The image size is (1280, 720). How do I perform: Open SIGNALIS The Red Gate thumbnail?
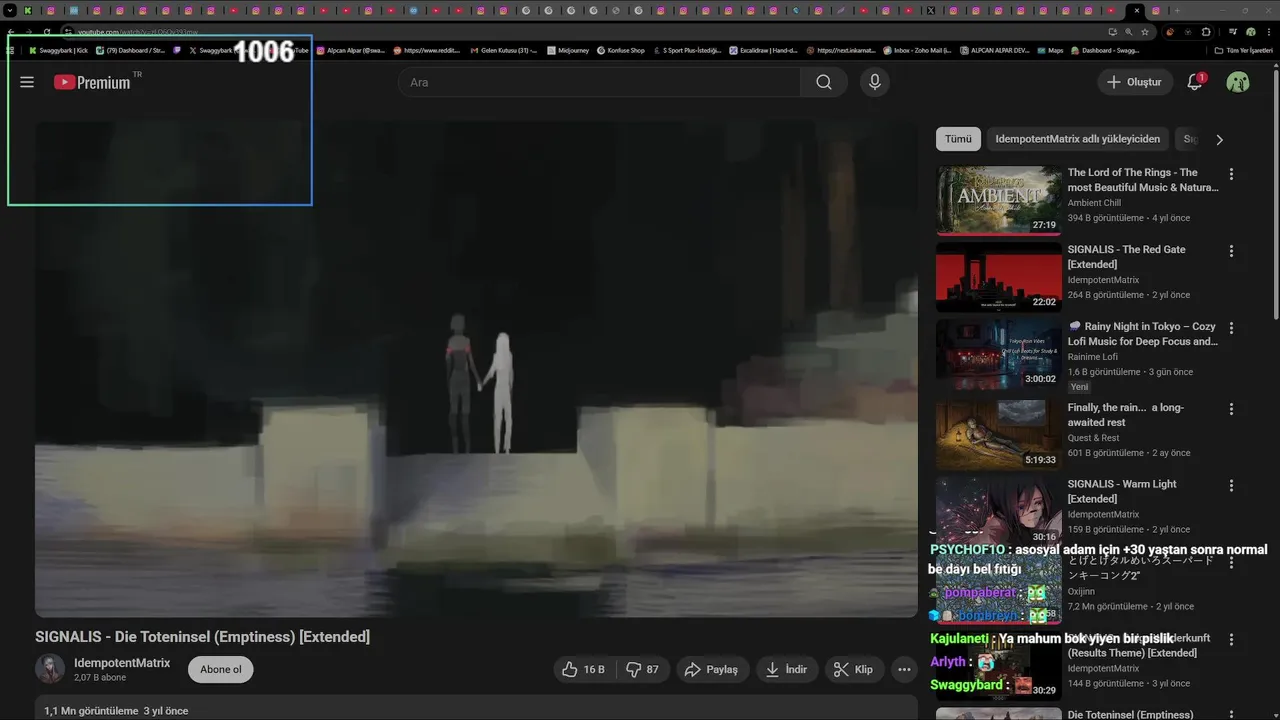[x=999, y=277]
